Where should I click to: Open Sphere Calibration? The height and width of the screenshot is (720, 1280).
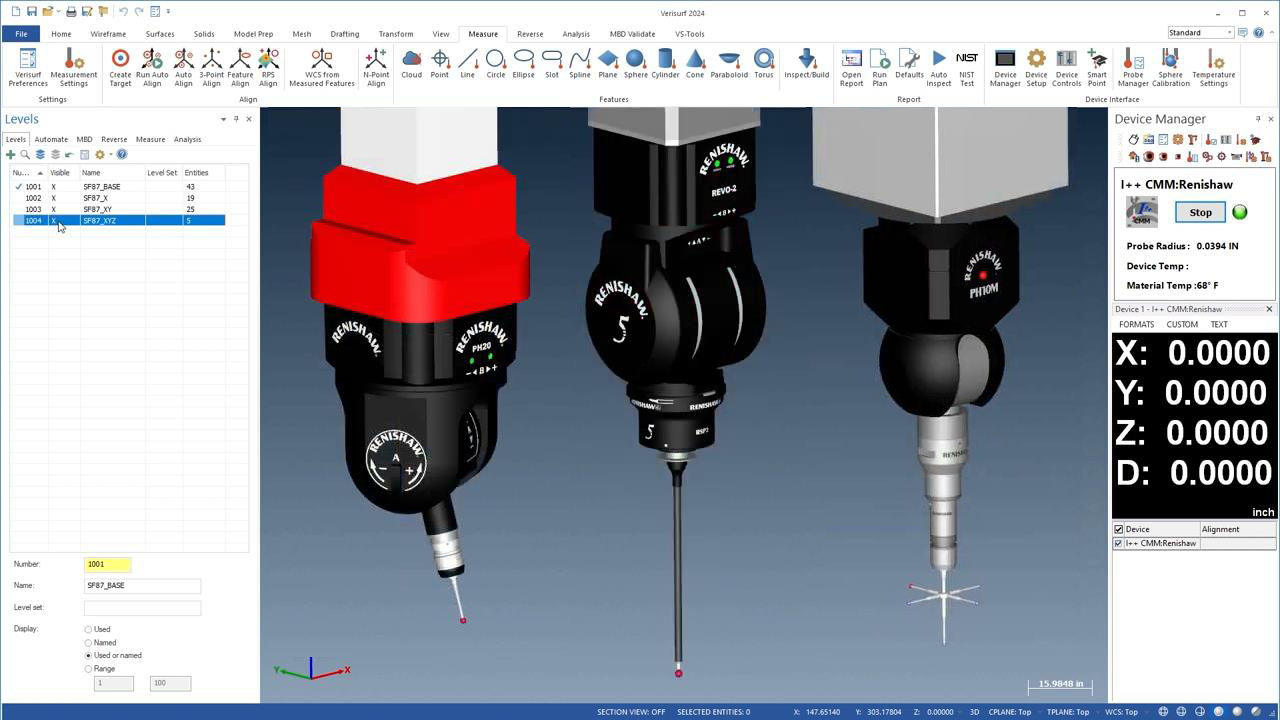click(x=1171, y=68)
